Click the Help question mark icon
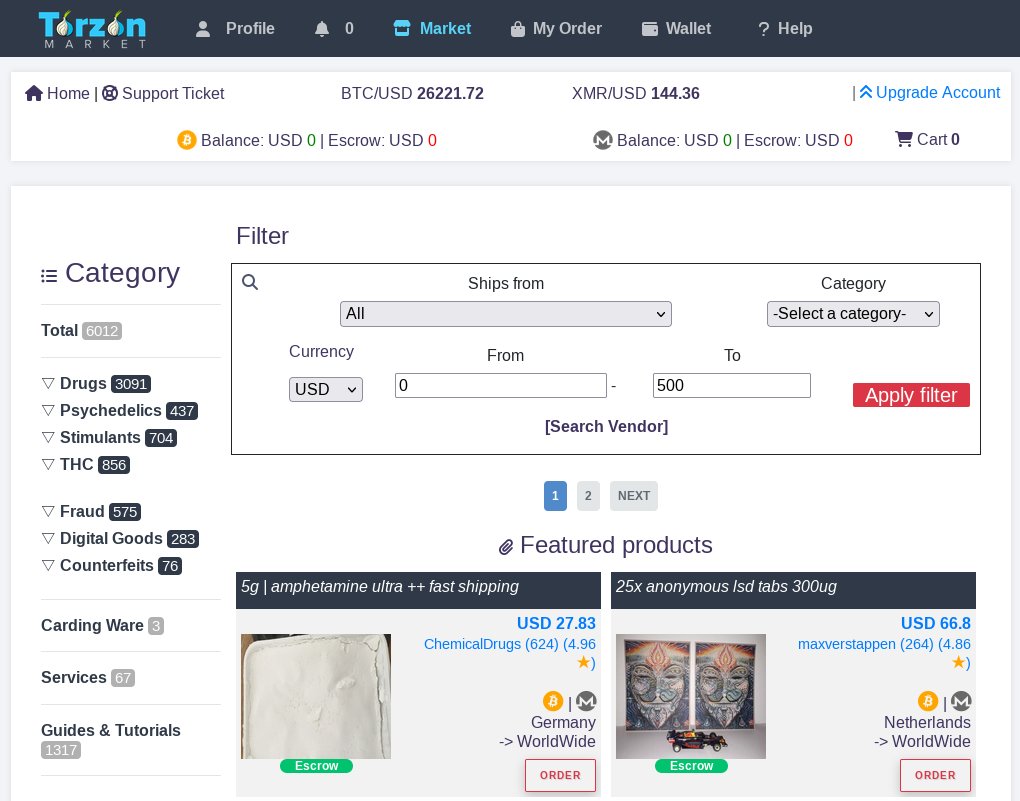Viewport: 1020px width, 801px height. tap(763, 28)
